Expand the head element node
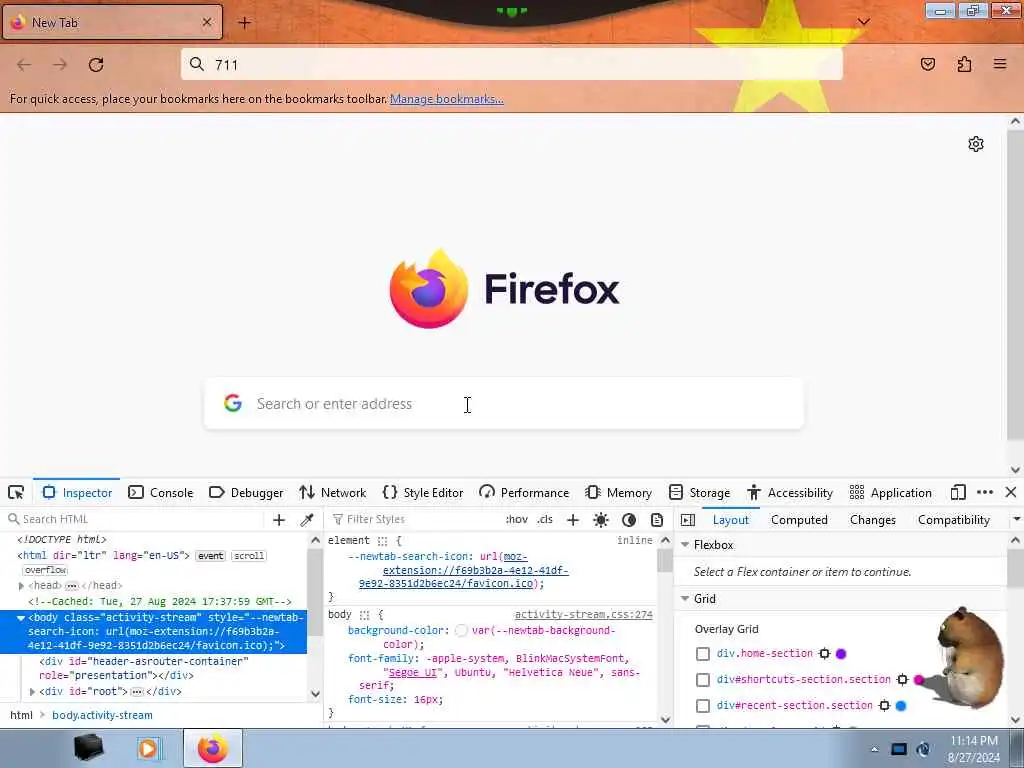The height and width of the screenshot is (768, 1024). pyautogui.click(x=21, y=586)
